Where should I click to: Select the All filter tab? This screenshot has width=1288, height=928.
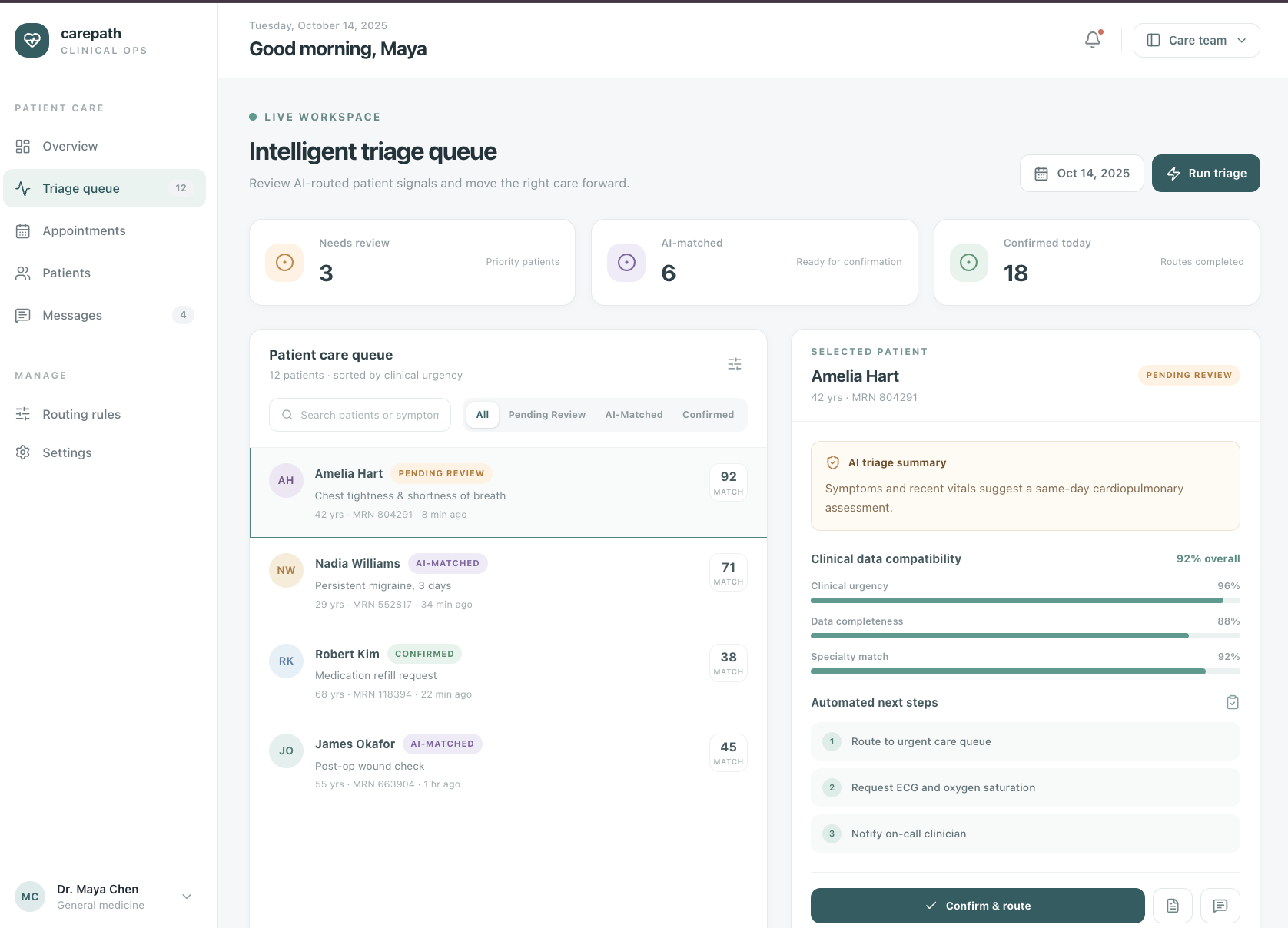(483, 415)
